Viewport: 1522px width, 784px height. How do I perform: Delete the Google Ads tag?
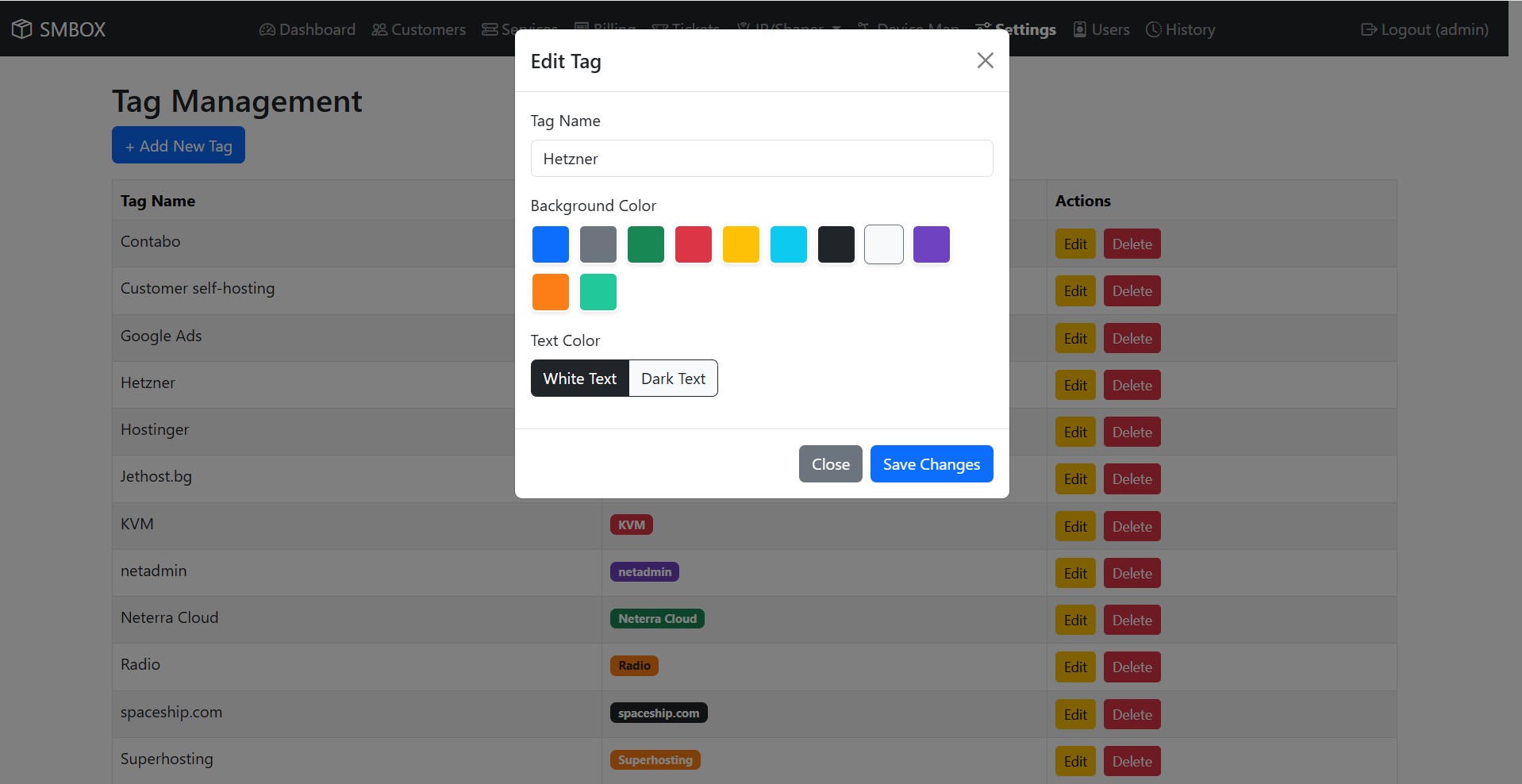pyautogui.click(x=1132, y=339)
